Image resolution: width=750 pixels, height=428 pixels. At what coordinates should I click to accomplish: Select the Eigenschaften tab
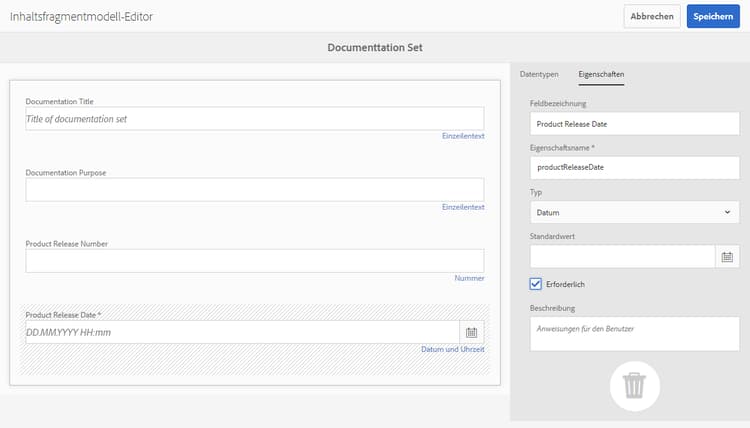click(601, 75)
